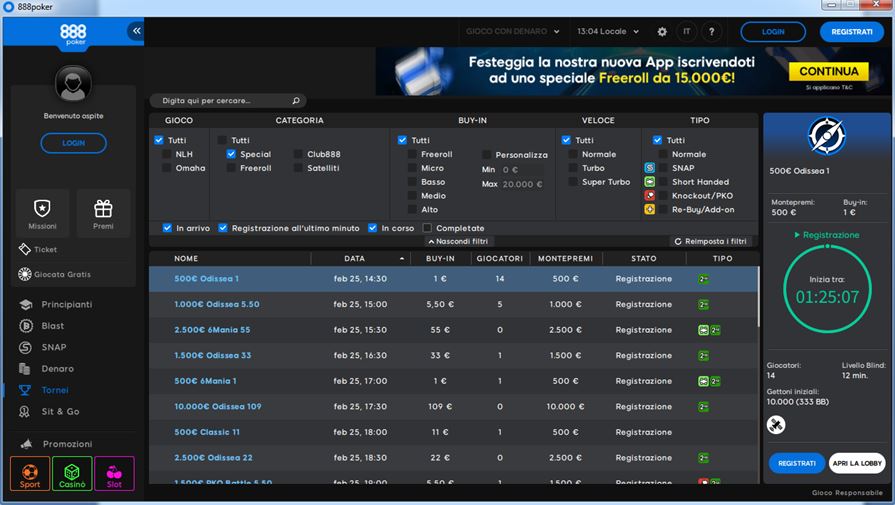Click the top-right REGISTRATI button

[852, 32]
